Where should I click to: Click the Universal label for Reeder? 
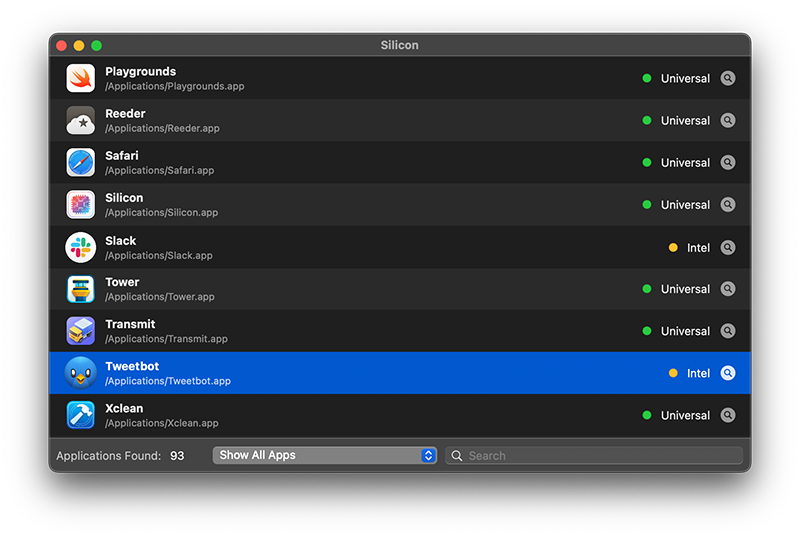point(685,121)
